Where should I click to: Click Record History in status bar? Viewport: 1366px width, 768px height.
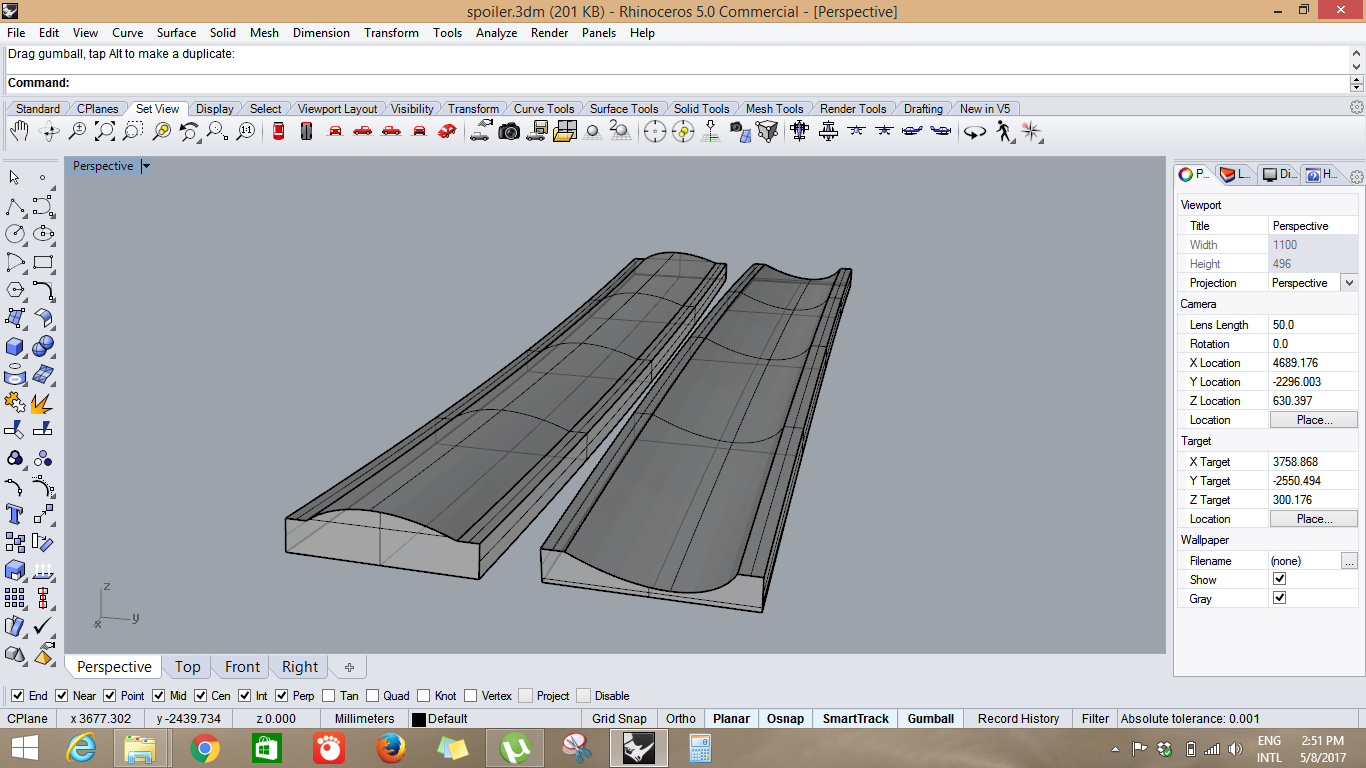coord(1018,718)
